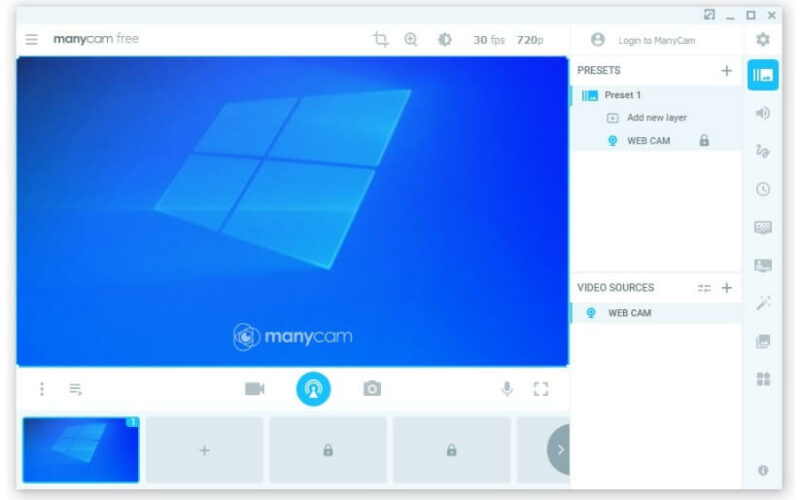The height and width of the screenshot is (500, 800).
Task: Open the grid apps sidebar icon
Action: [x=763, y=379]
